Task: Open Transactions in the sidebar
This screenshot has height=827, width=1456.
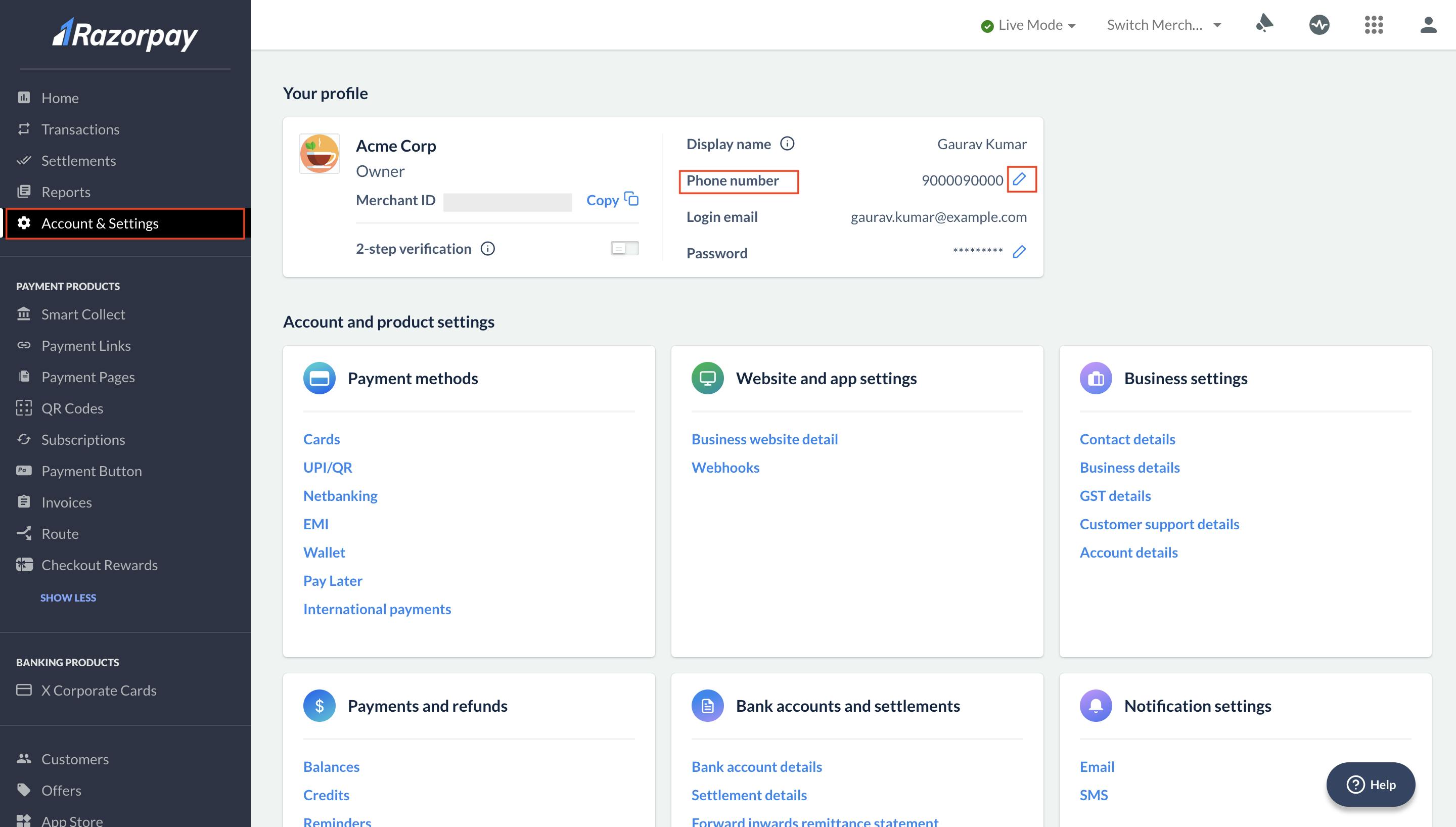Action: pos(80,129)
